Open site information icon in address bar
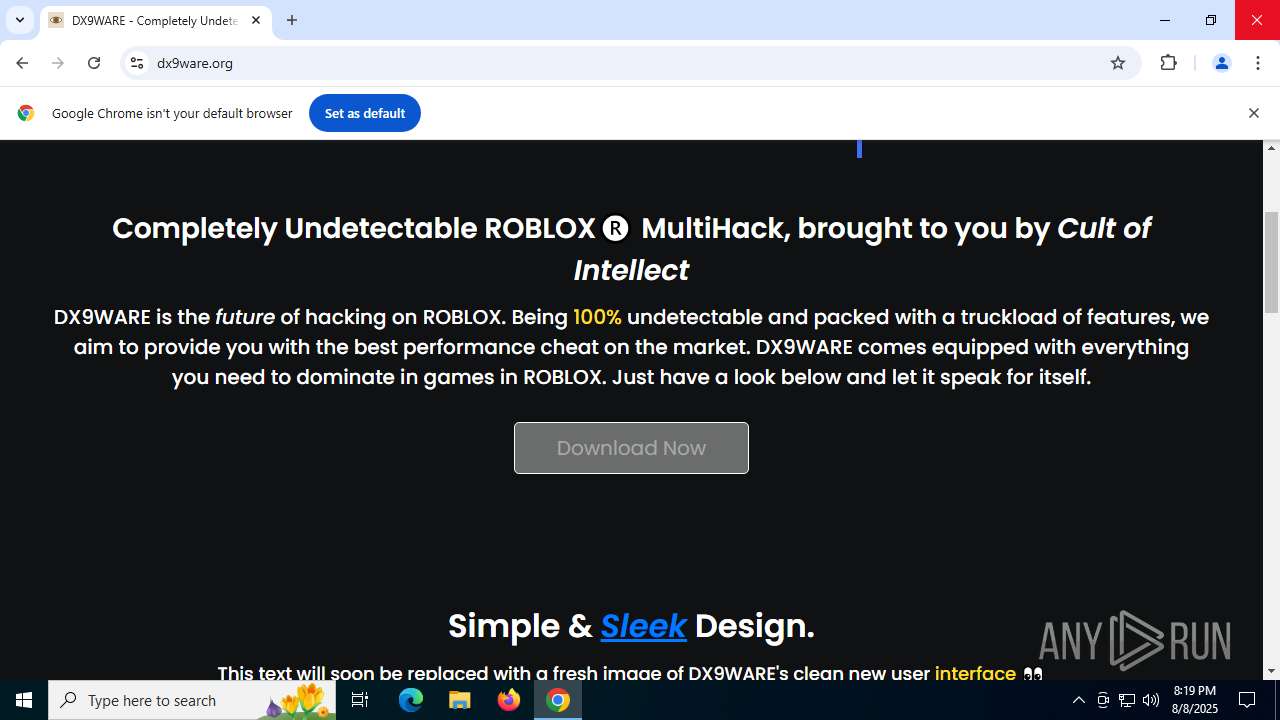 137,63
